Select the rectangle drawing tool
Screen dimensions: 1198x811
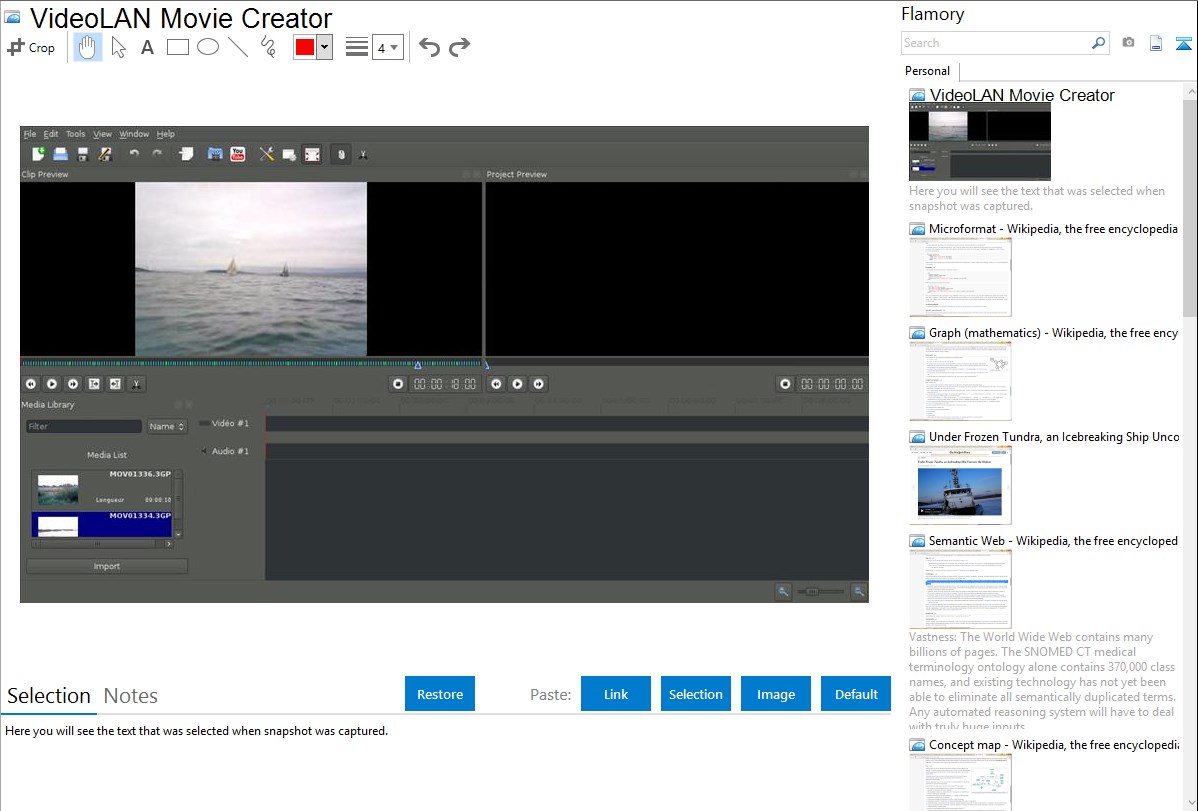pyautogui.click(x=177, y=47)
